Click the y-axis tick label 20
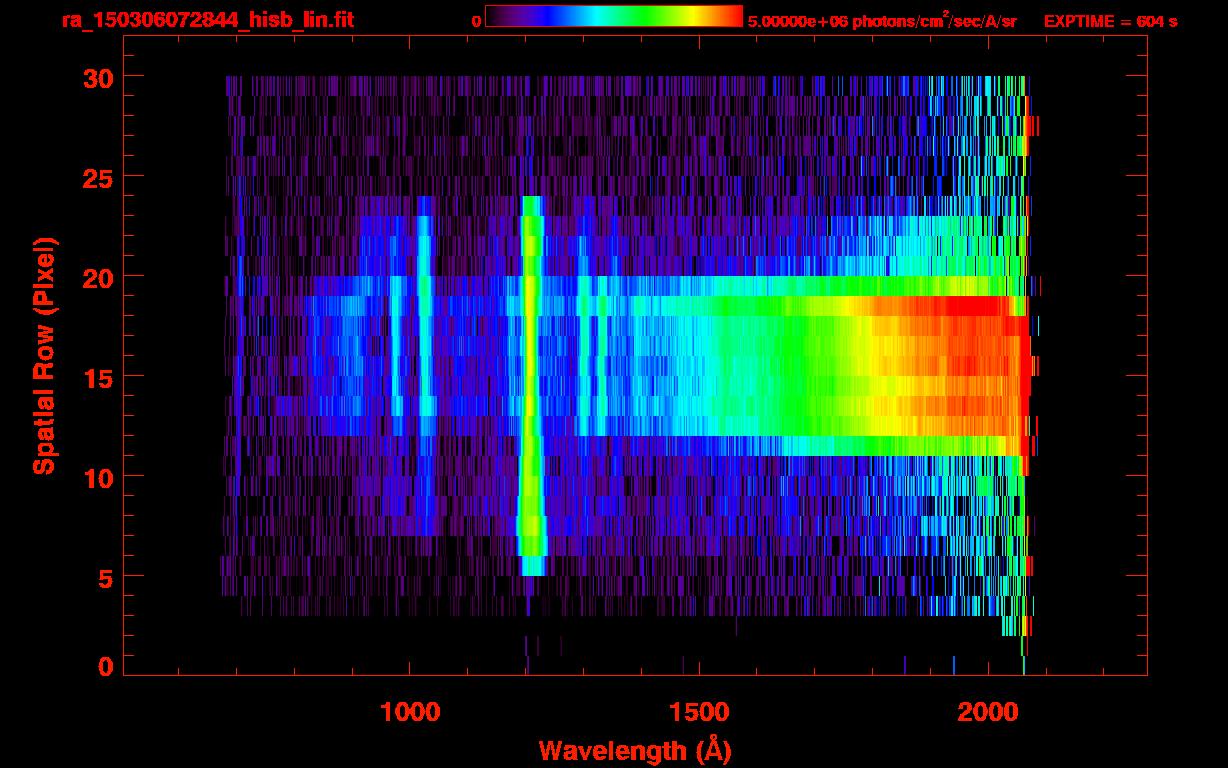Screen dimensions: 1228x768 coord(98,277)
